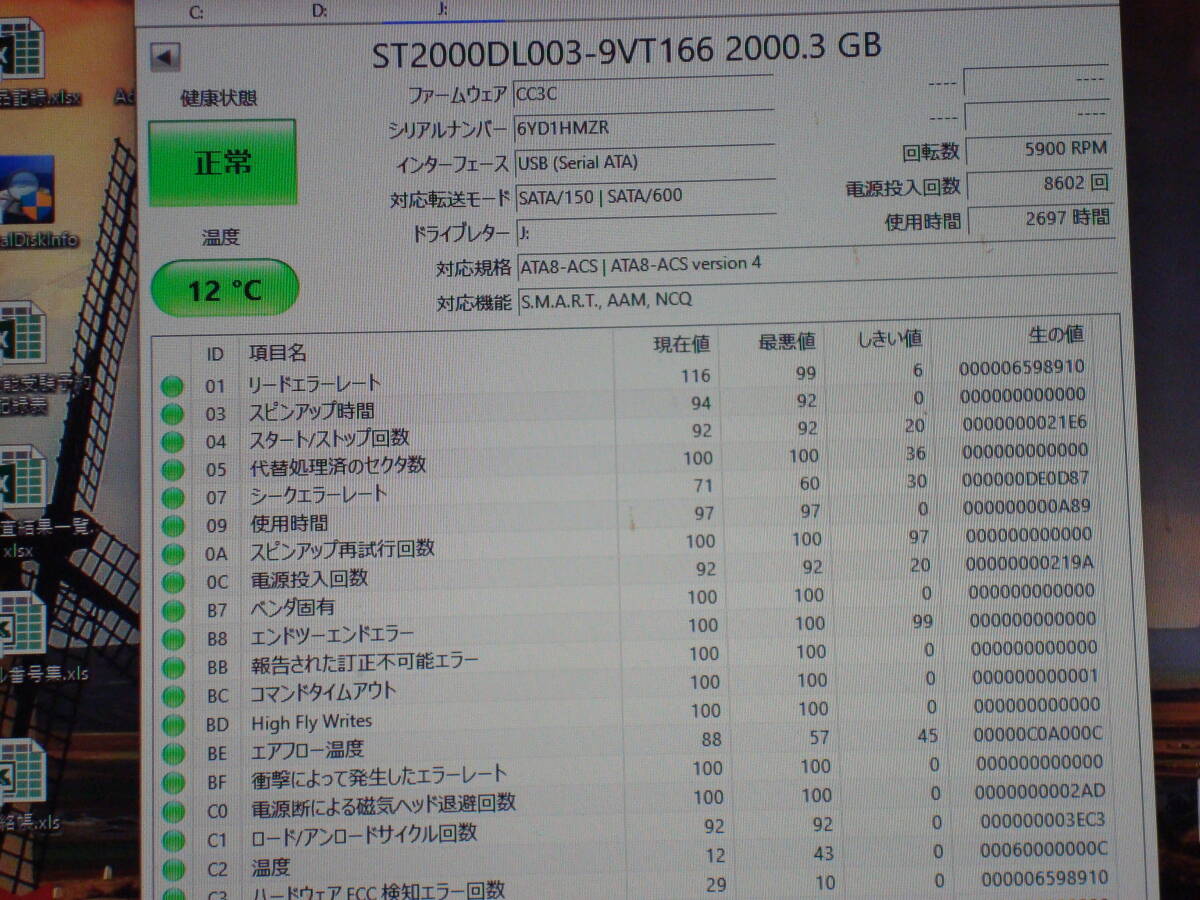Click the status dot for ロード/アンロードサイクル回数

(x=173, y=841)
